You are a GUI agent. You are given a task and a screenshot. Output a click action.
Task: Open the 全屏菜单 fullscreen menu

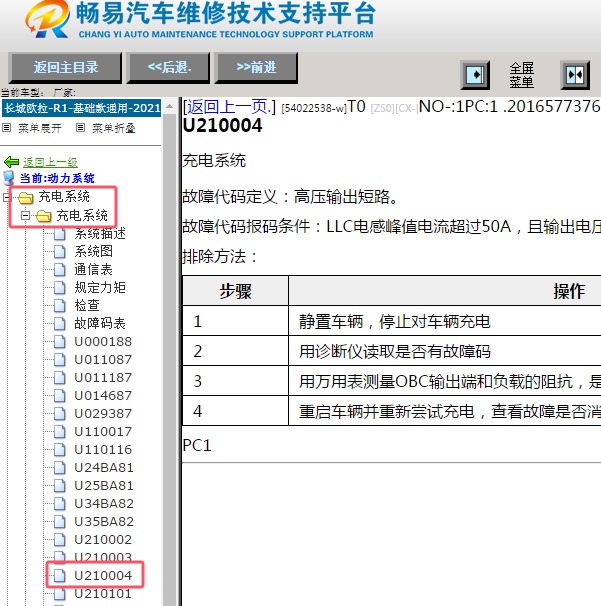click(521, 75)
